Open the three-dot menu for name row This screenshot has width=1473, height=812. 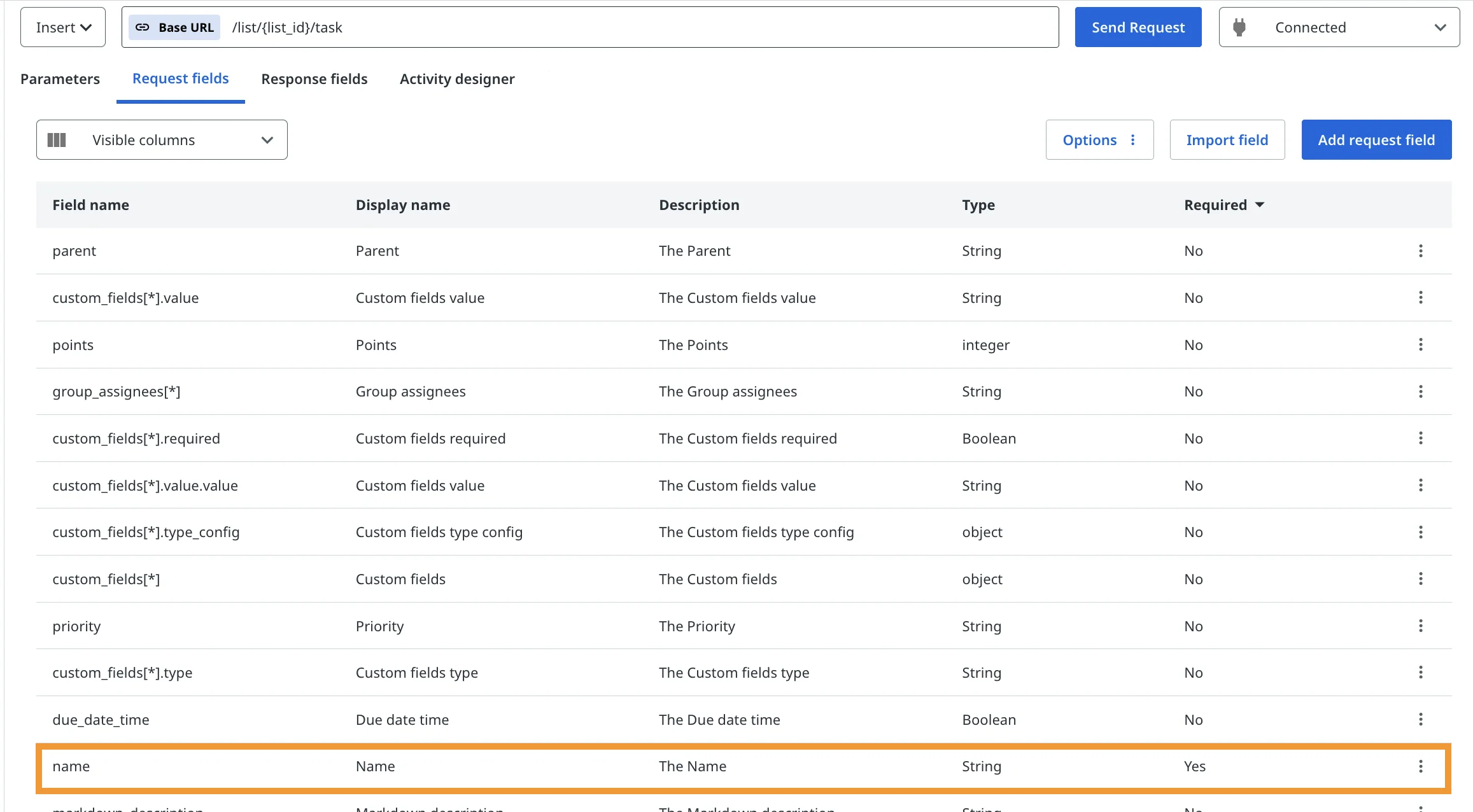tap(1420, 766)
